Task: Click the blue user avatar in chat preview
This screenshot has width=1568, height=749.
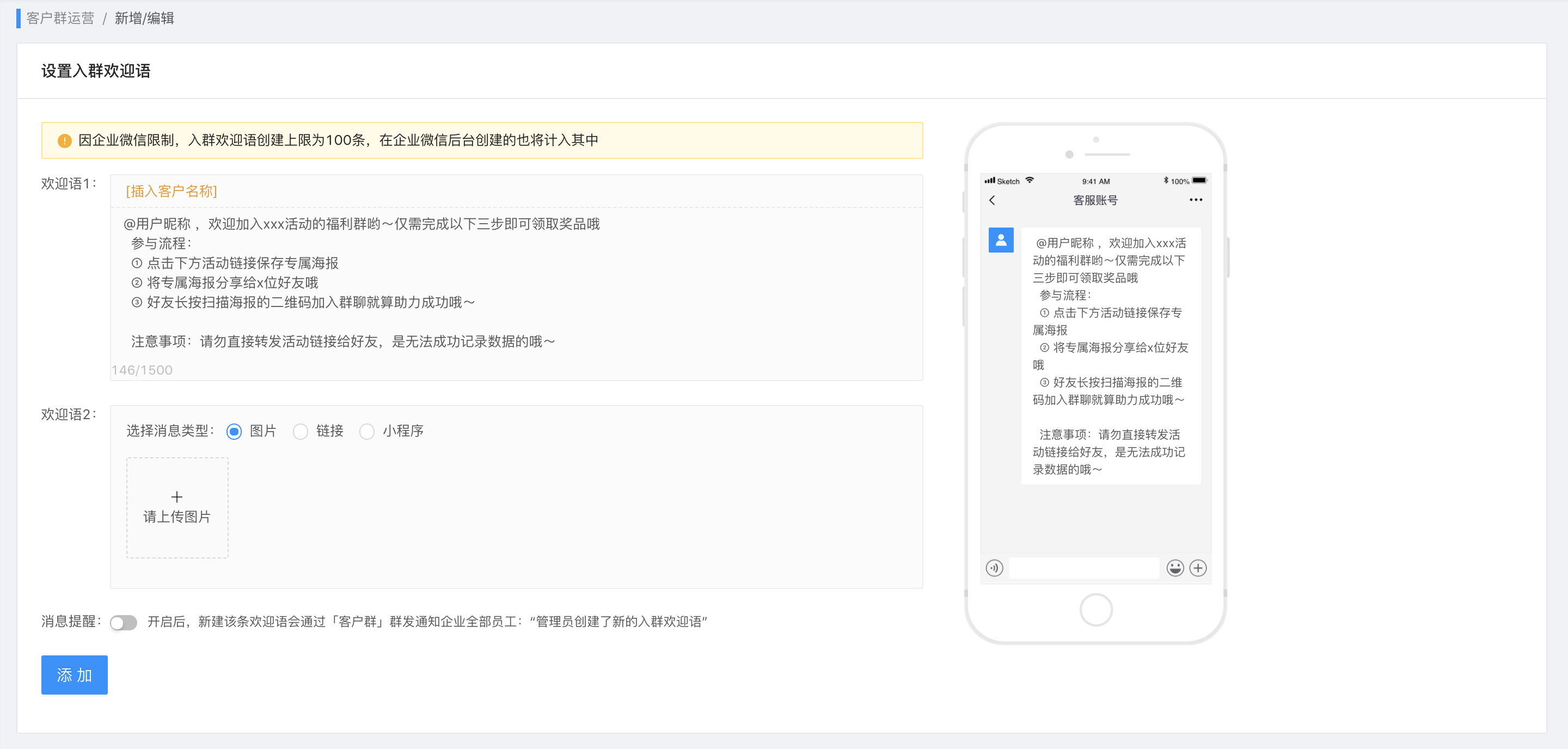Action: 1001,241
